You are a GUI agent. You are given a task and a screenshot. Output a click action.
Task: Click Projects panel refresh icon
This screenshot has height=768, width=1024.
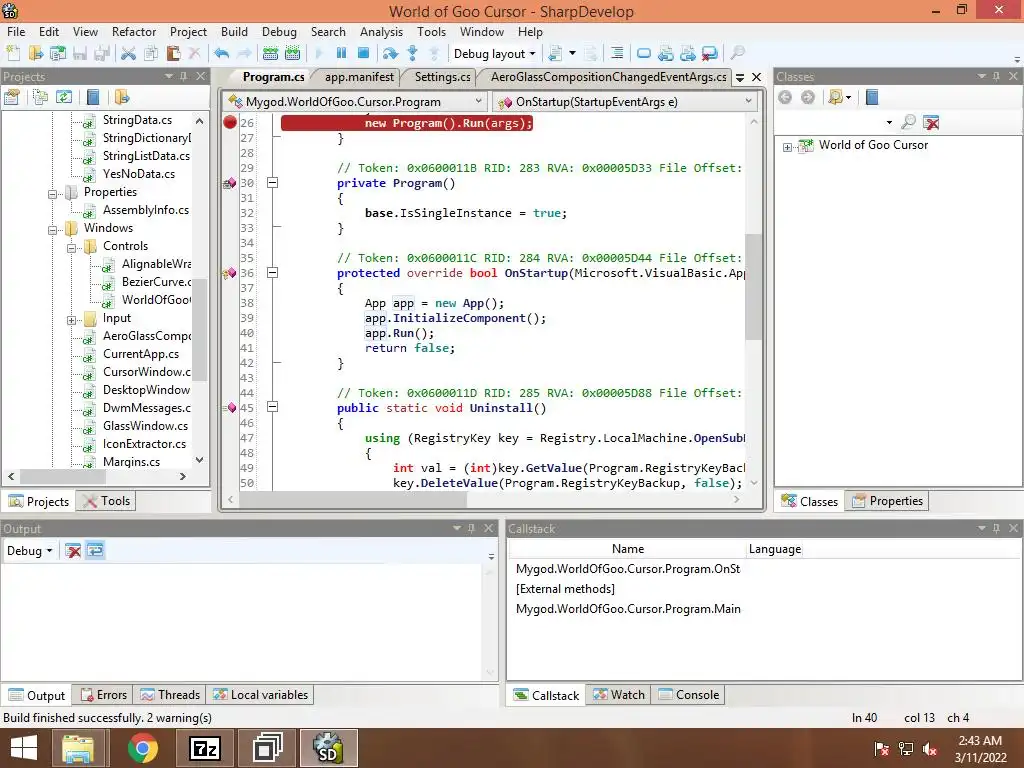click(x=63, y=97)
